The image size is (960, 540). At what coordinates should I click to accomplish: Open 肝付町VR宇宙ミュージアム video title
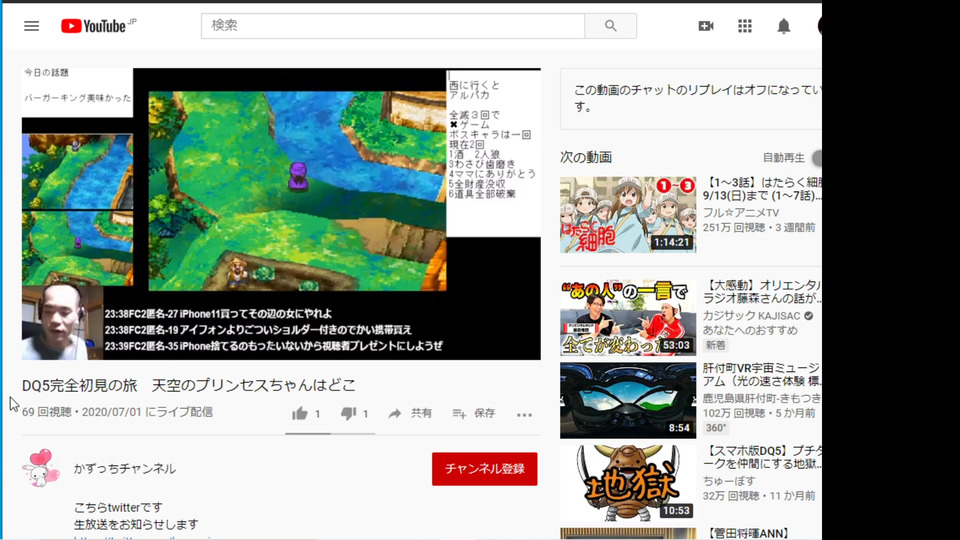coord(762,375)
